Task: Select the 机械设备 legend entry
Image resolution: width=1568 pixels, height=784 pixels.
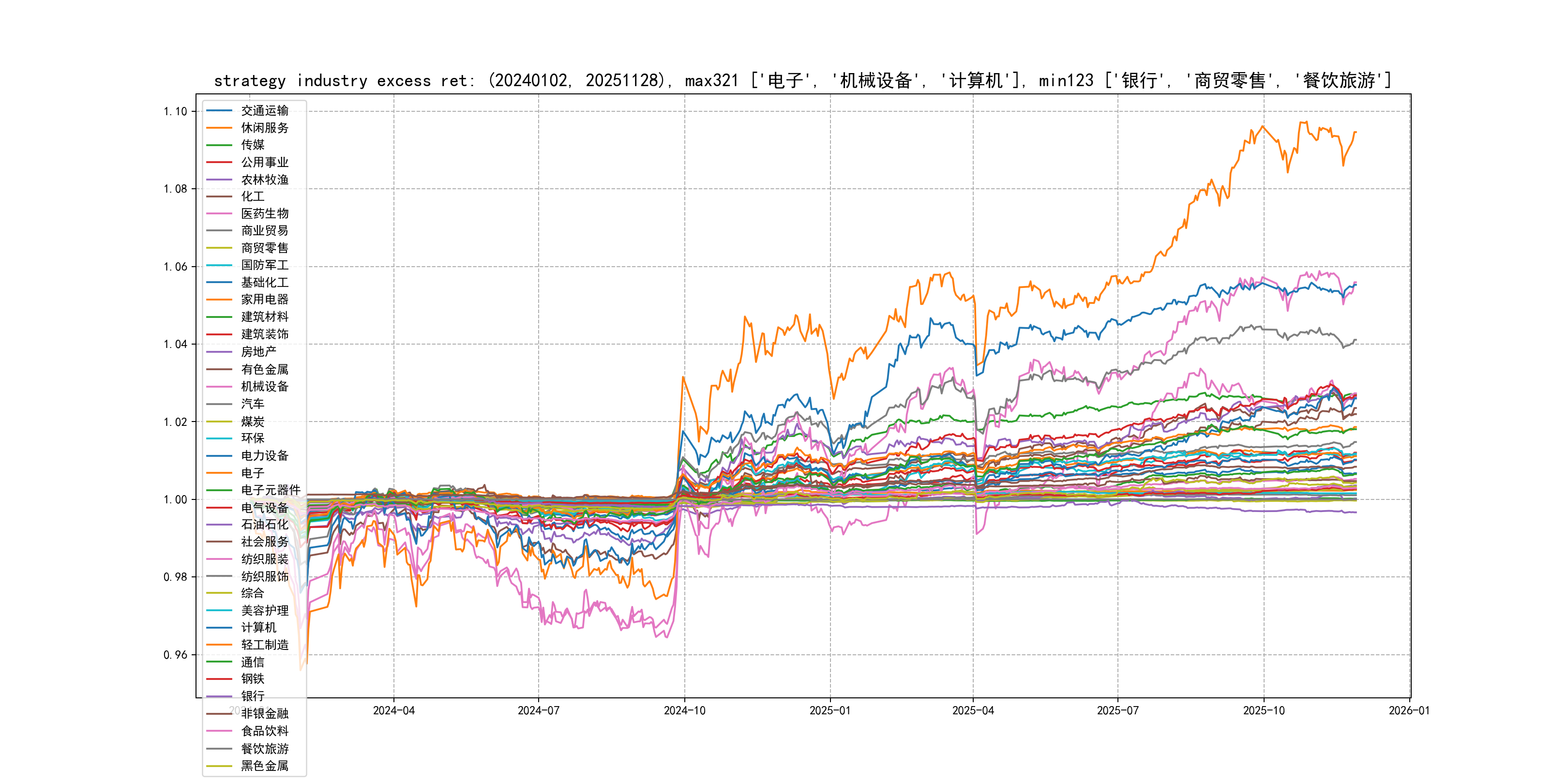Action: point(264,387)
